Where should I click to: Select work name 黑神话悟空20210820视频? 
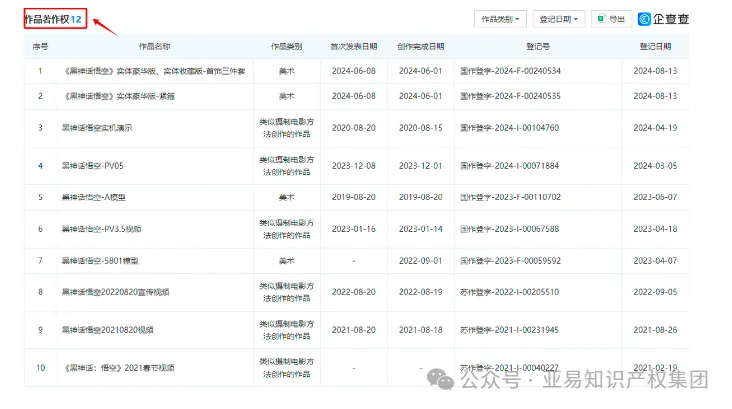107,330
